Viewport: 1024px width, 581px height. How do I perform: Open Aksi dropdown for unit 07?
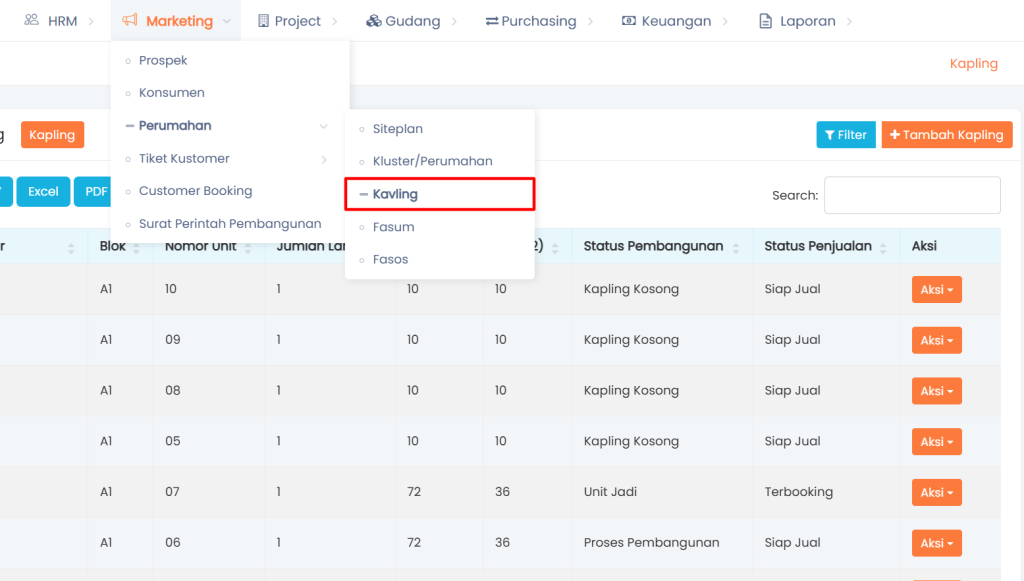[936, 492]
